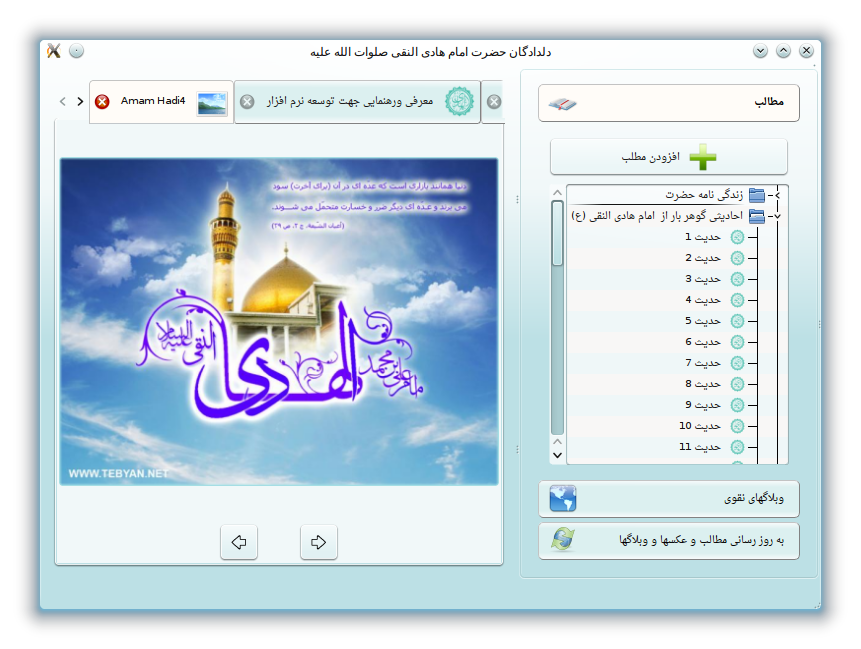The width and height of the screenshot is (861, 649).
Task: Switch to the Amam Hadi4 tab
Action: tap(161, 102)
